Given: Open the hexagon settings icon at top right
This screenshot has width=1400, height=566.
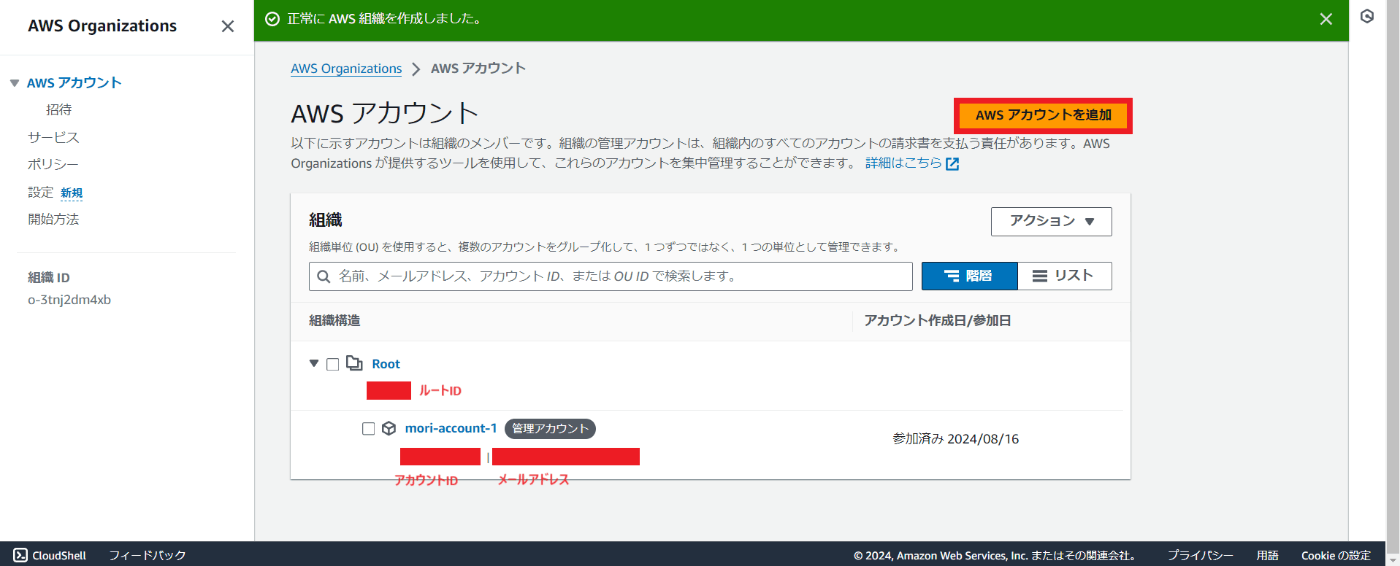Looking at the screenshot, I should (x=1367, y=17).
